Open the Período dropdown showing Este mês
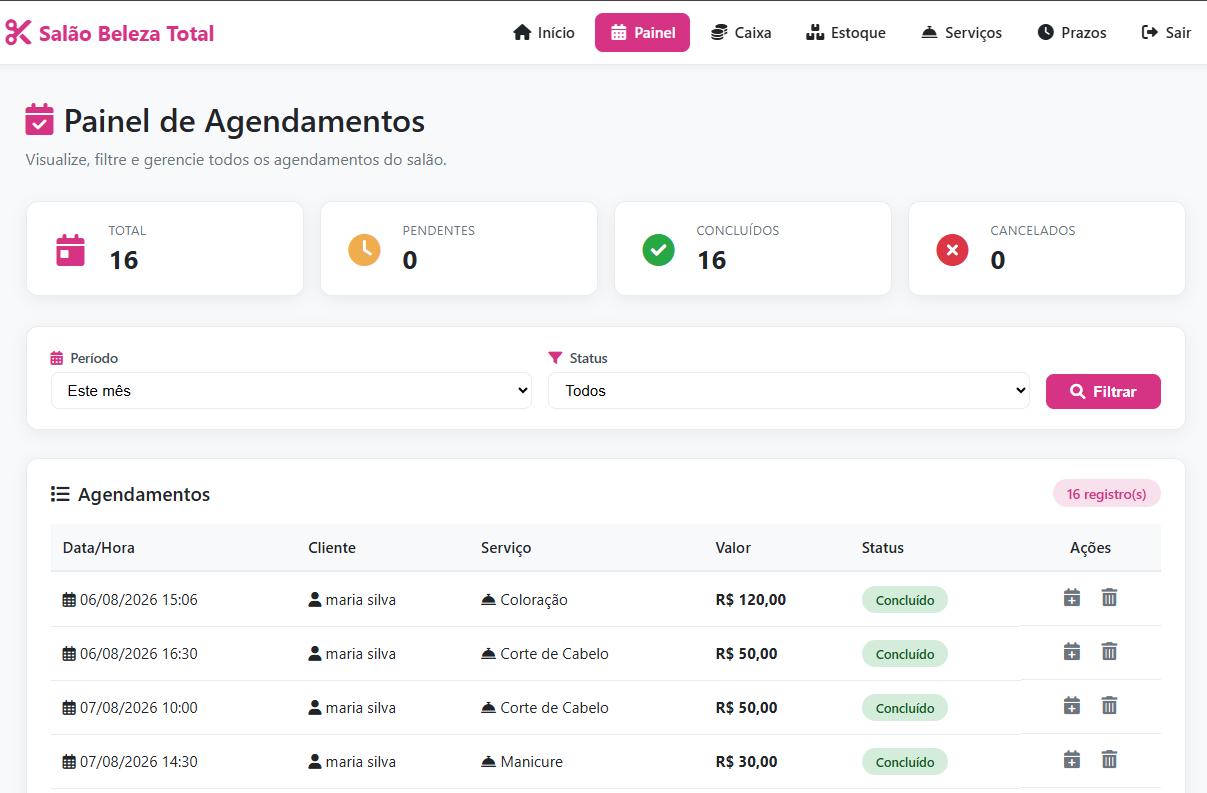1207x793 pixels. coord(291,391)
